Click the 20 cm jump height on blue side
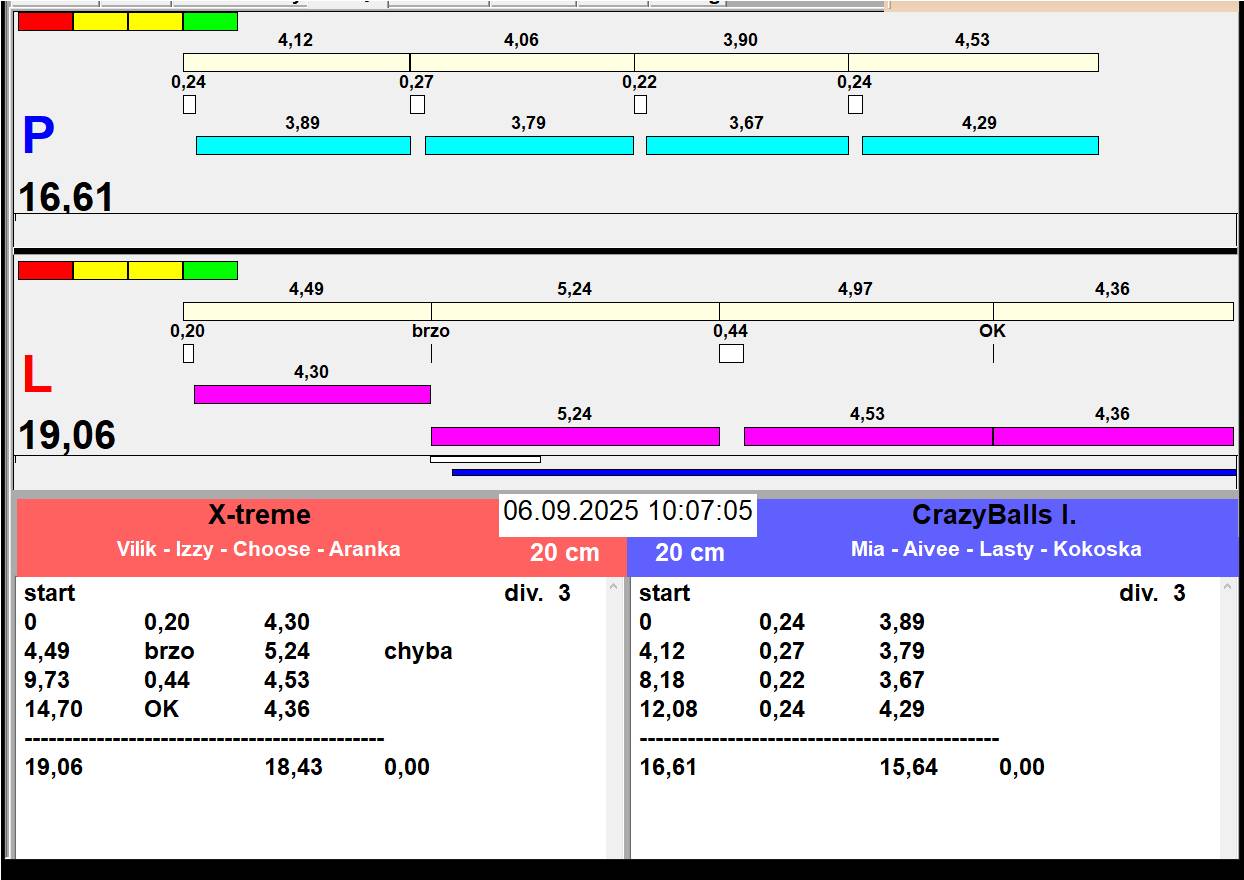 pos(690,553)
